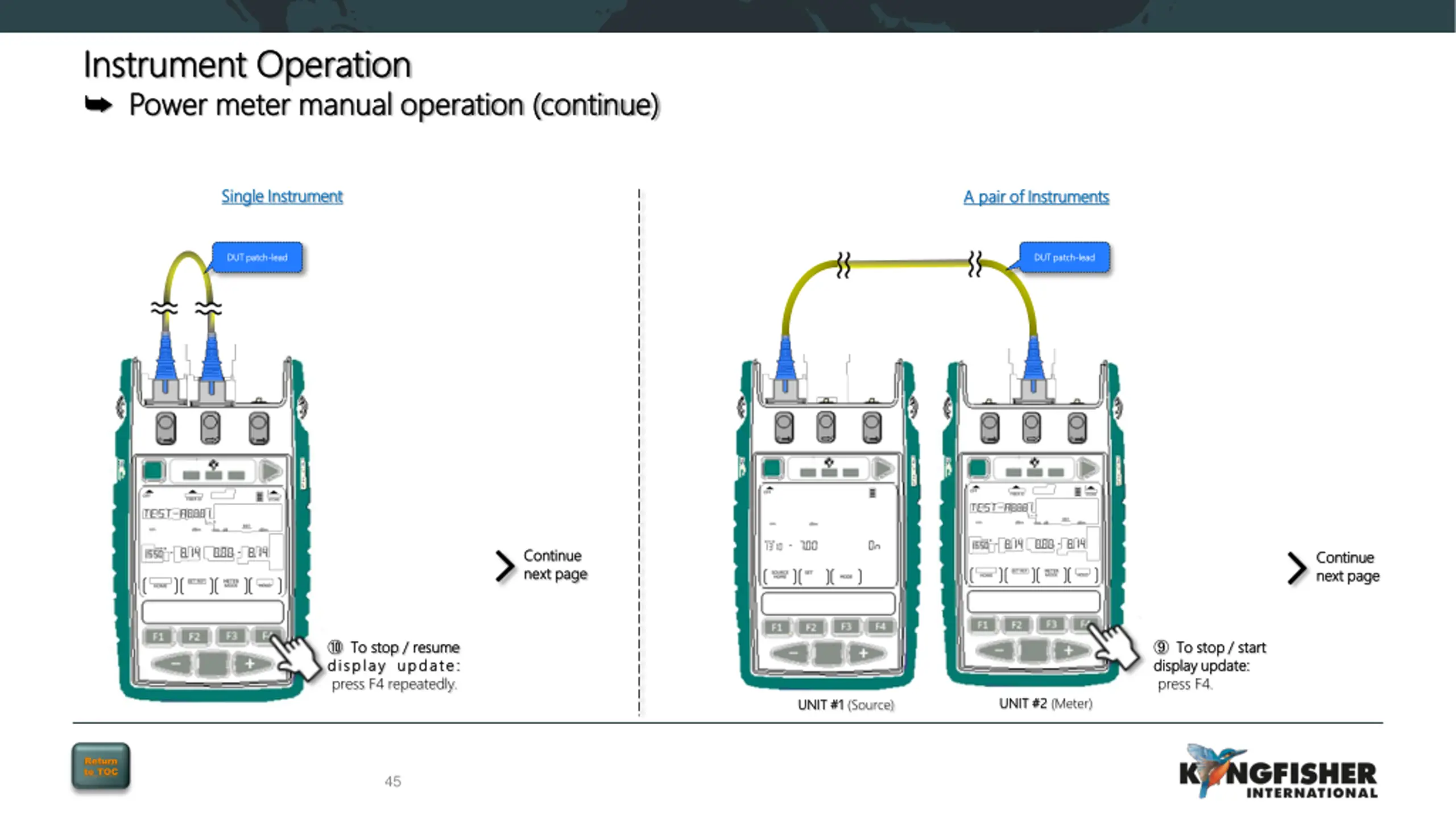Click the Kingfisher International logo
The width and height of the screenshot is (1456, 819).
(x=1278, y=772)
